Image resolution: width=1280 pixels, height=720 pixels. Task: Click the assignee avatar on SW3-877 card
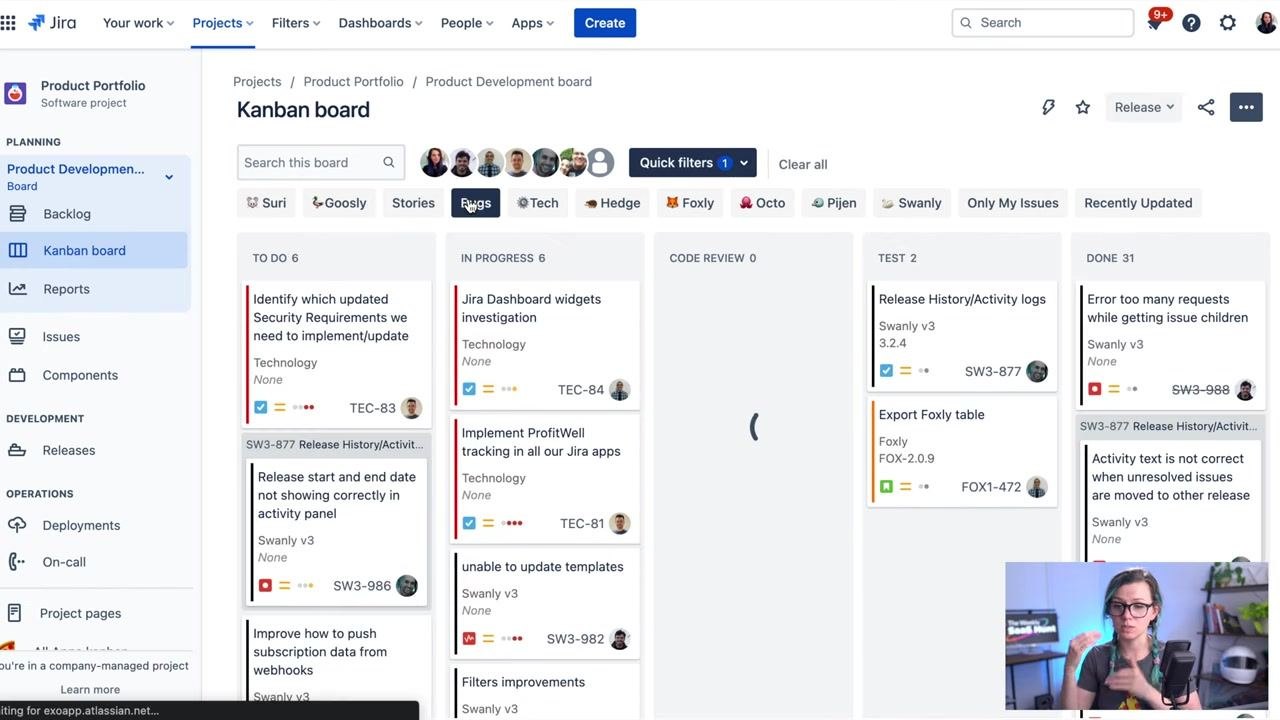(1037, 371)
